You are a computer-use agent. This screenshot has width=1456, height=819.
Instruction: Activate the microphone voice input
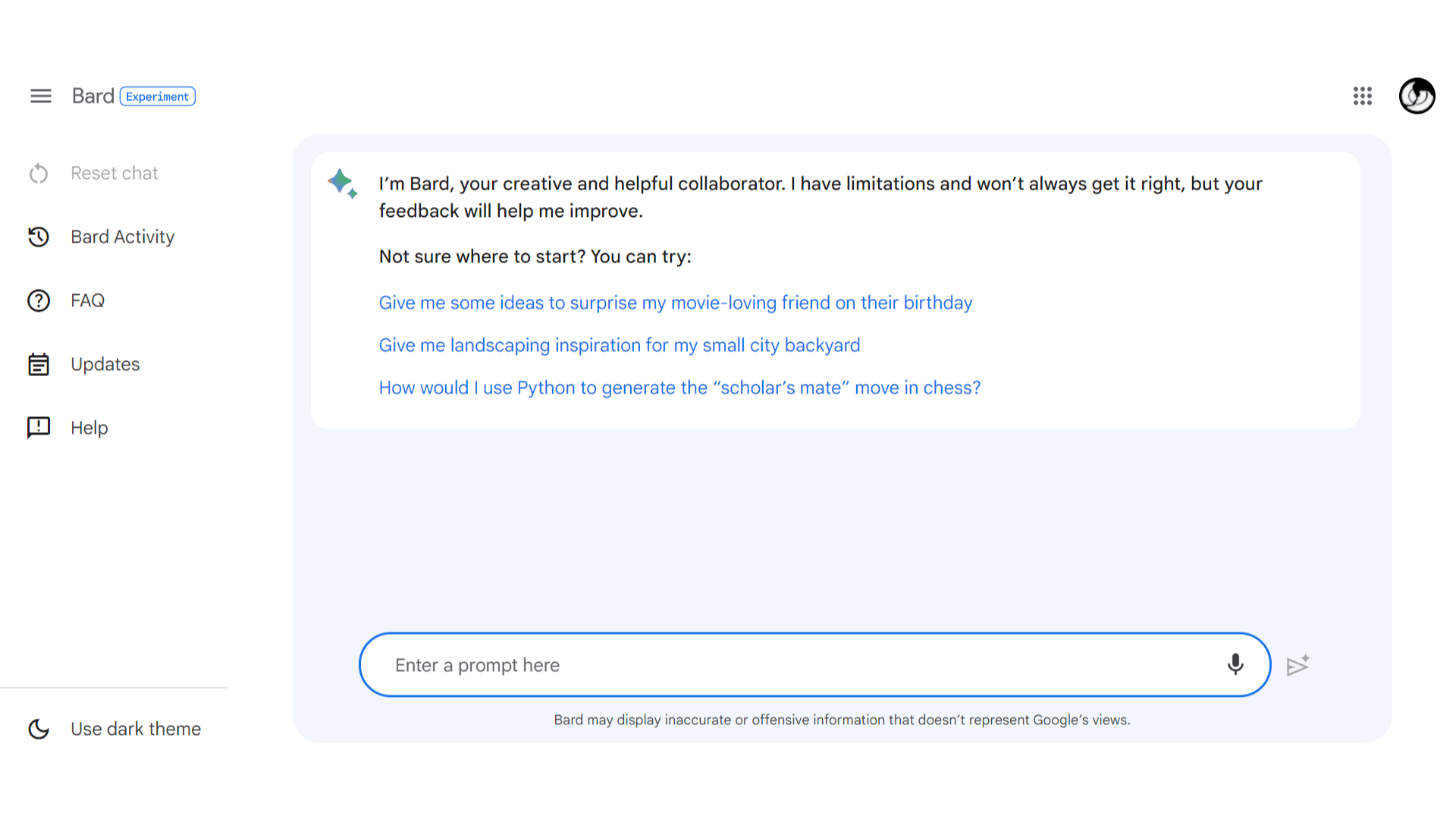click(1235, 664)
